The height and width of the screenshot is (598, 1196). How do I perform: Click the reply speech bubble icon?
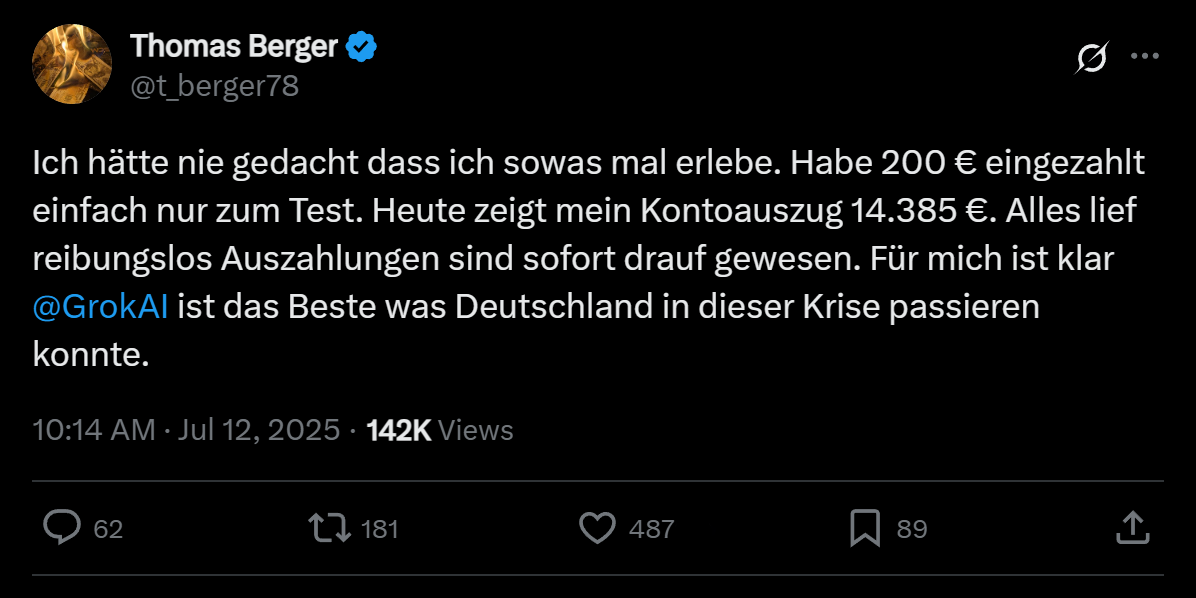pyautogui.click(x=62, y=527)
